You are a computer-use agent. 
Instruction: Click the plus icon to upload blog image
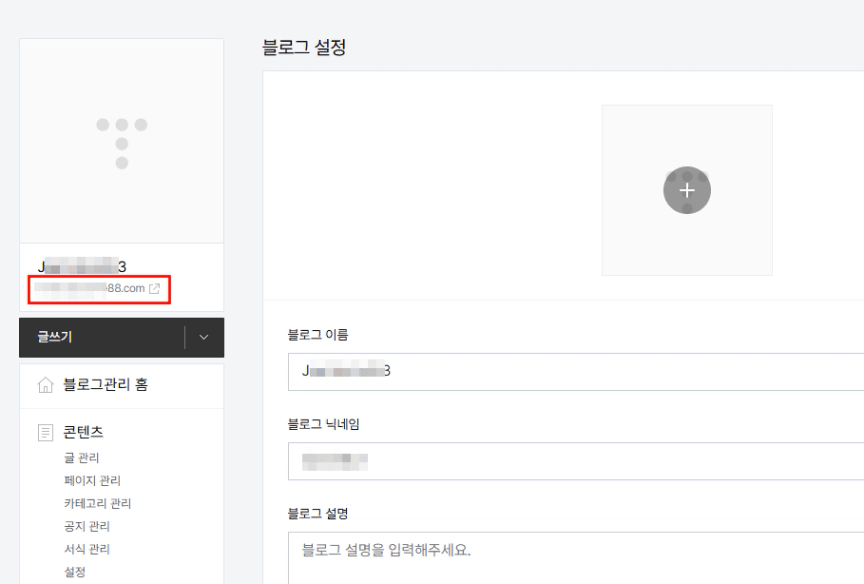point(686,190)
